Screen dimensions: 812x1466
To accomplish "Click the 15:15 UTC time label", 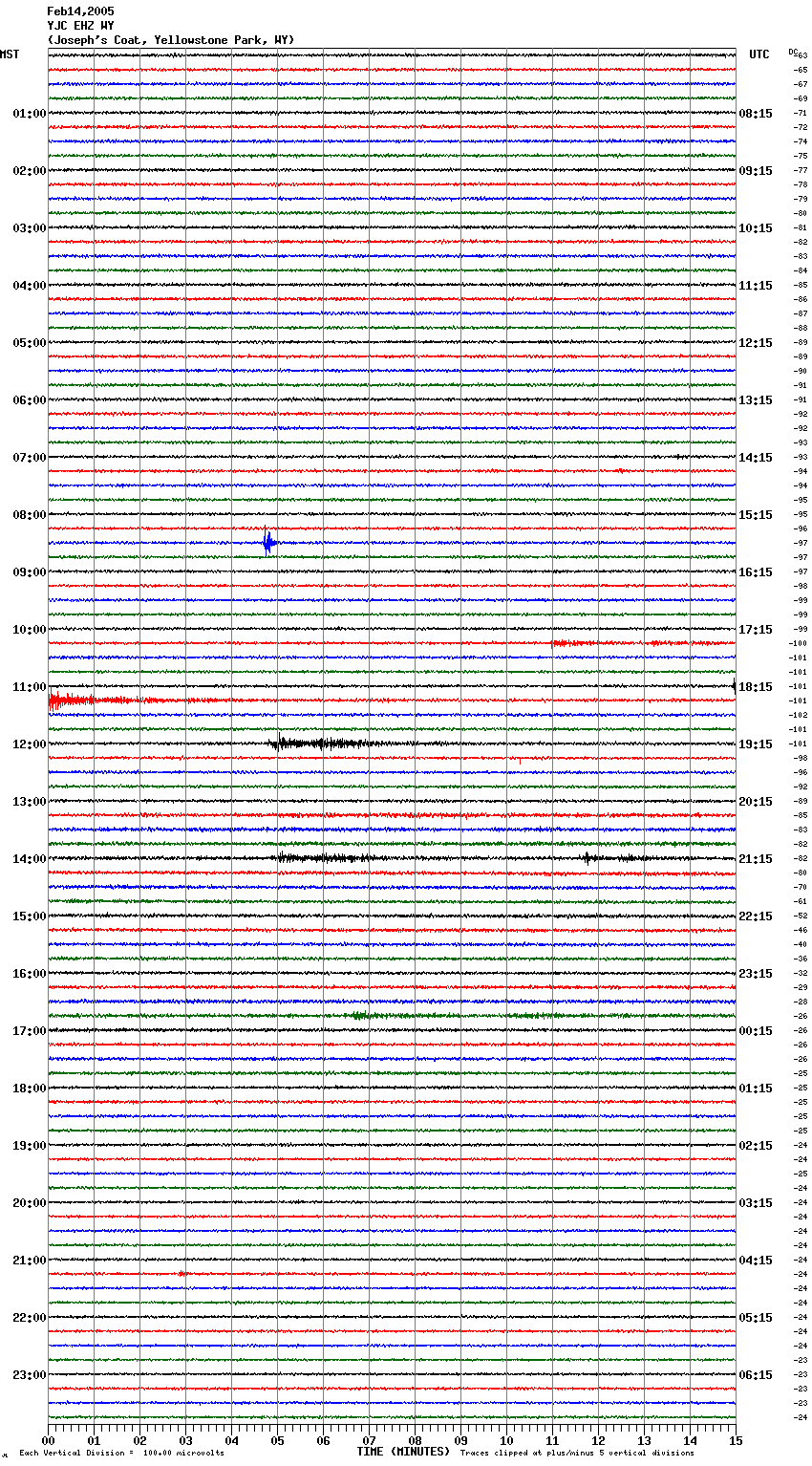I will [x=756, y=515].
